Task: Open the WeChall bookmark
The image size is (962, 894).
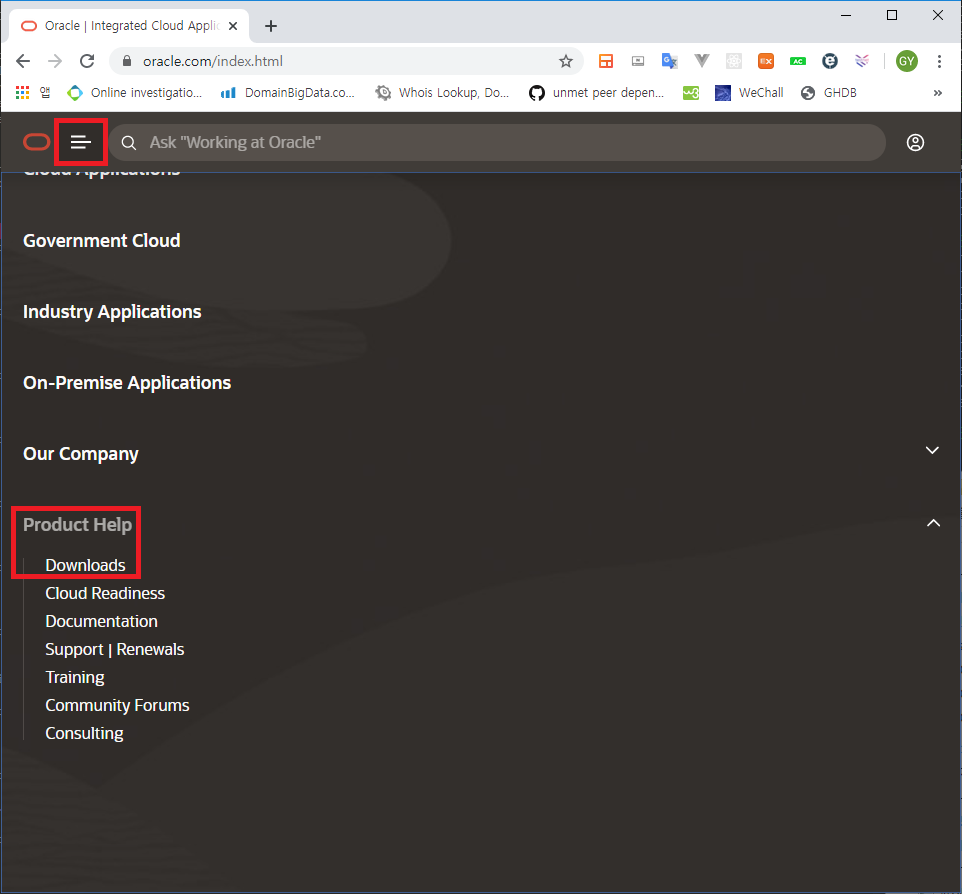Action: [x=749, y=93]
